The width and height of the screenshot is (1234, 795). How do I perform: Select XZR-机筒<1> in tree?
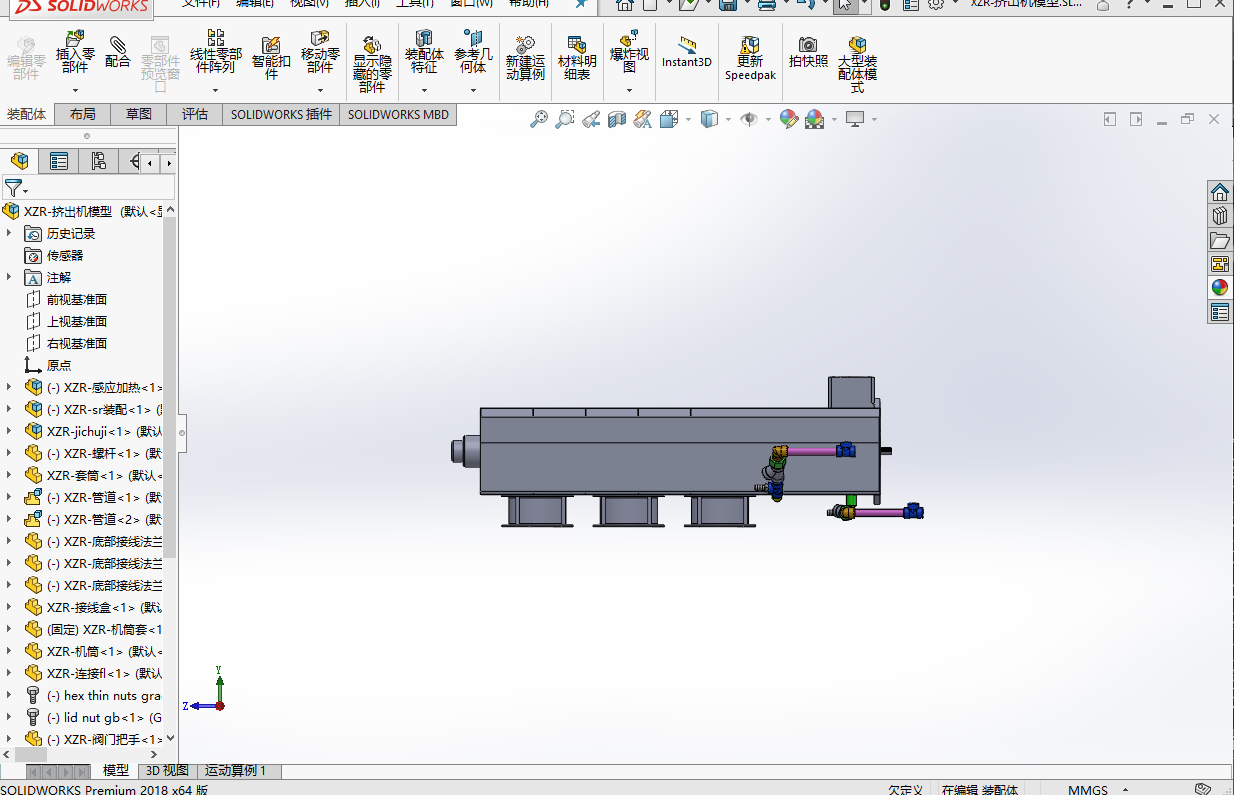[x=104, y=651]
